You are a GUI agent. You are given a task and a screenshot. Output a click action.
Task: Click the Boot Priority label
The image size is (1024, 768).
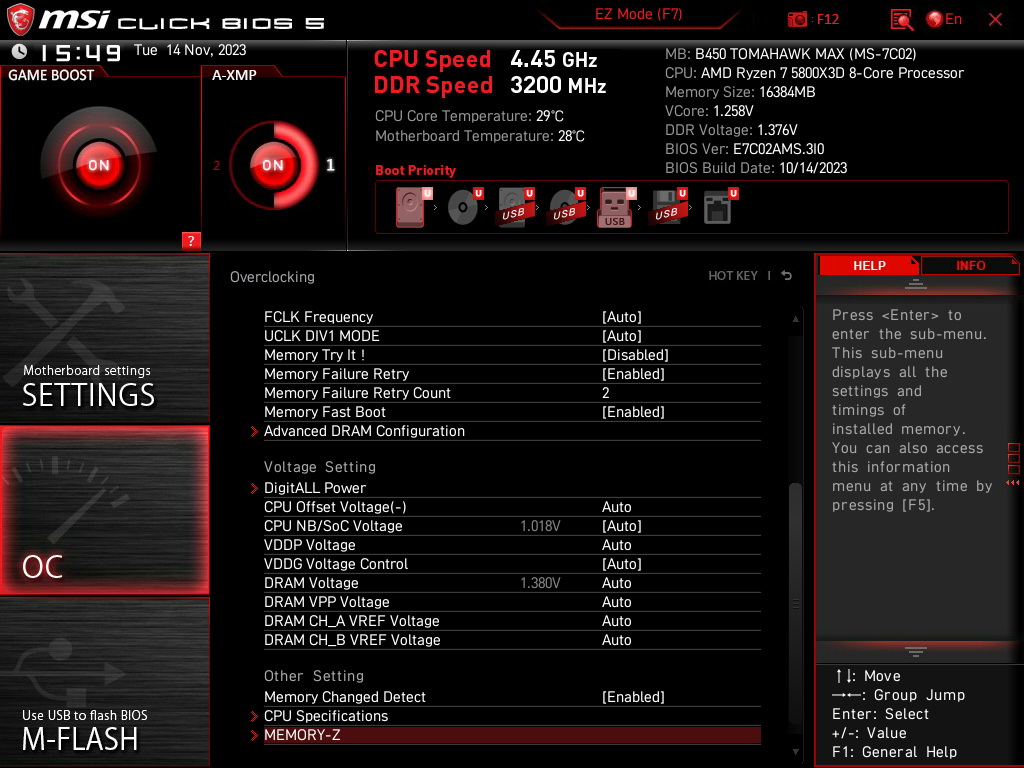pyautogui.click(x=415, y=170)
